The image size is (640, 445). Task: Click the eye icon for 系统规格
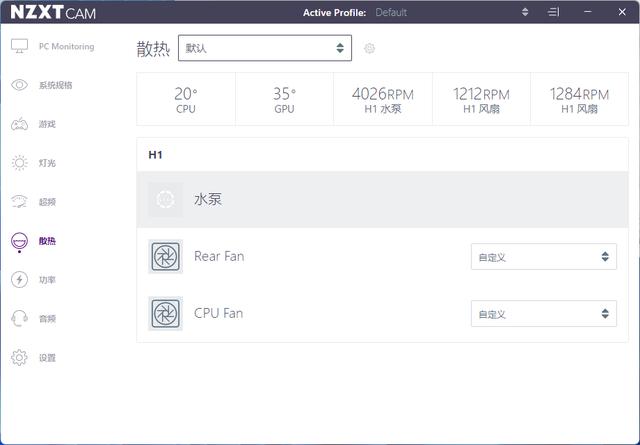click(19, 85)
